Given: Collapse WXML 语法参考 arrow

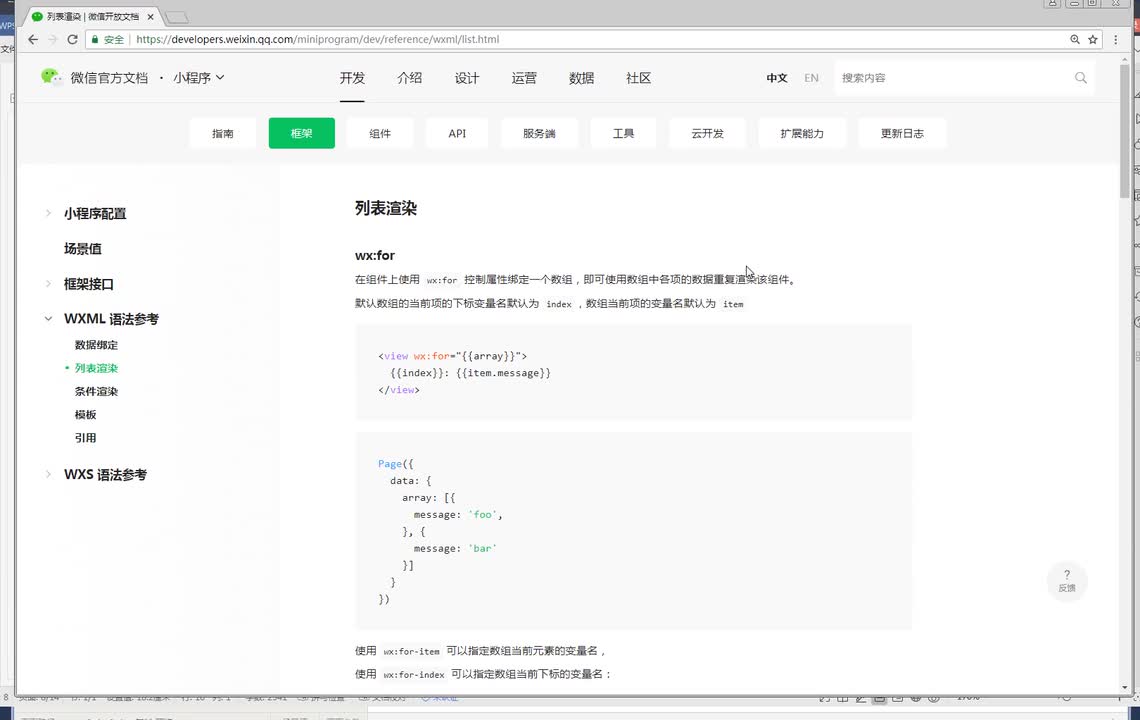Looking at the screenshot, I should point(48,319).
